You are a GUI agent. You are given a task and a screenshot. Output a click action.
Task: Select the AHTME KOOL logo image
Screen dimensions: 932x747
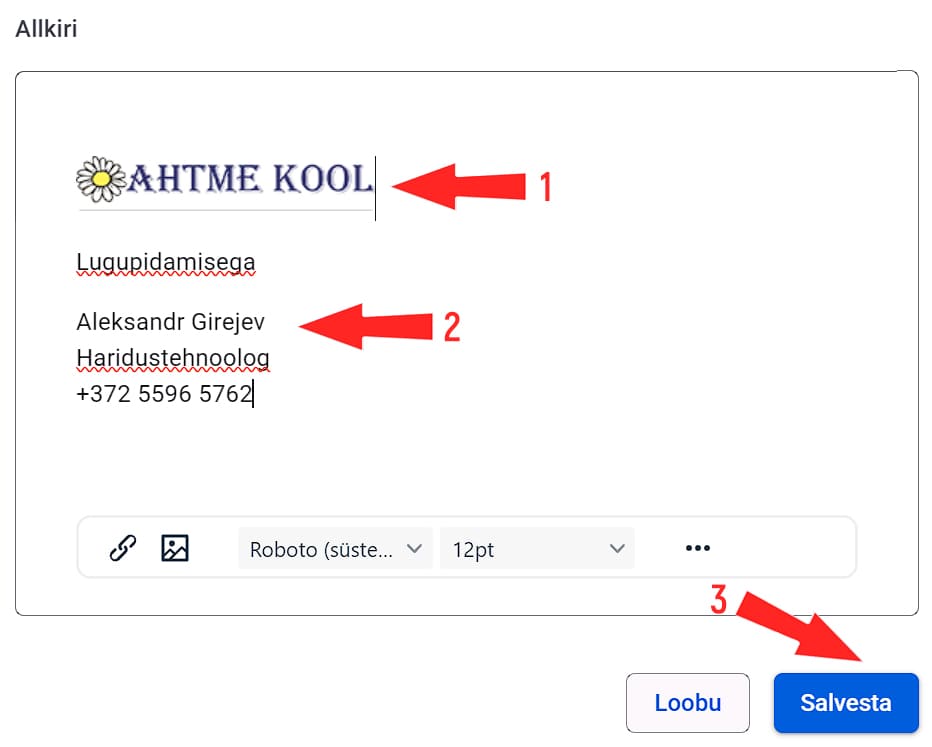tap(225, 181)
